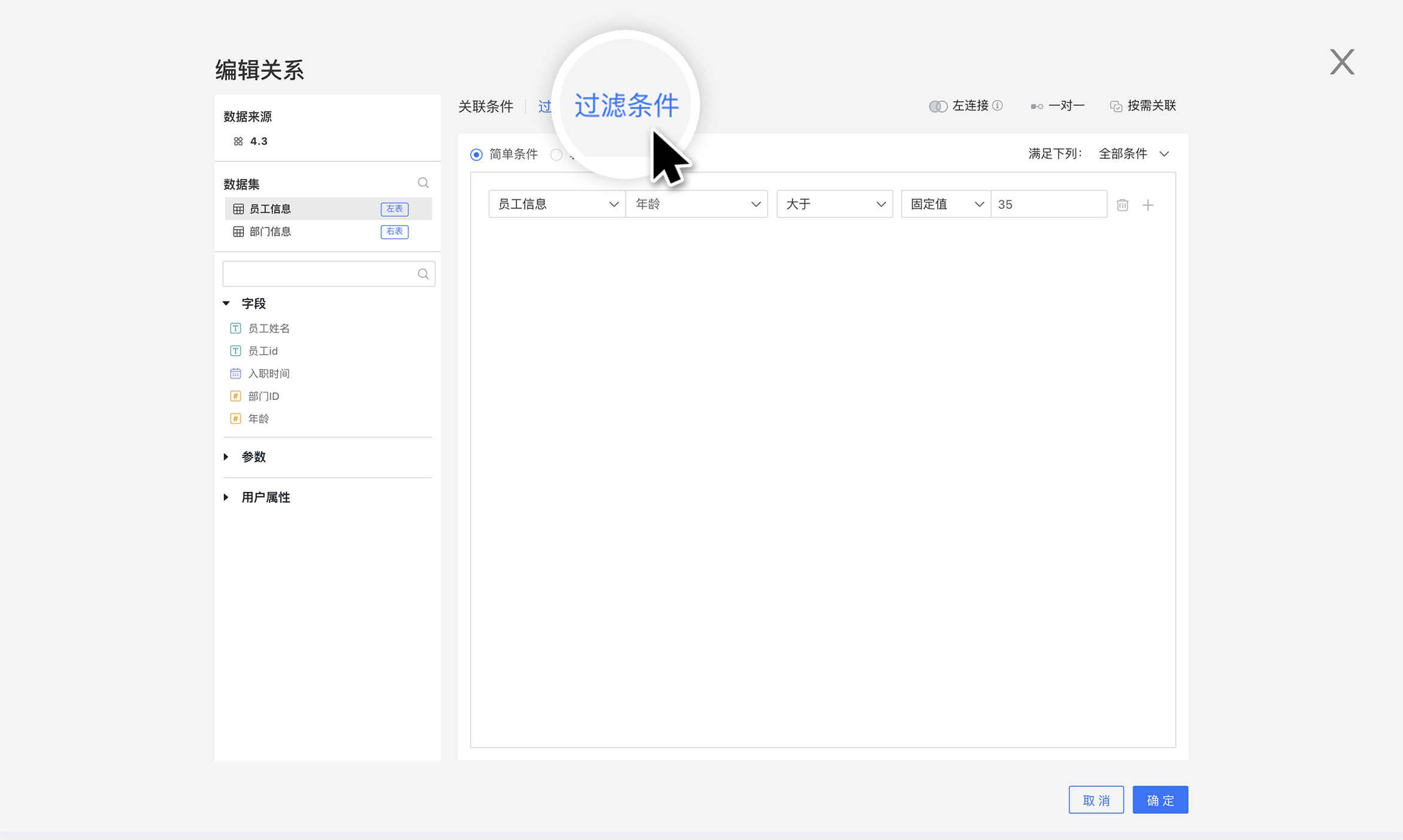
Task: Click the 取消 button
Action: 1096,800
